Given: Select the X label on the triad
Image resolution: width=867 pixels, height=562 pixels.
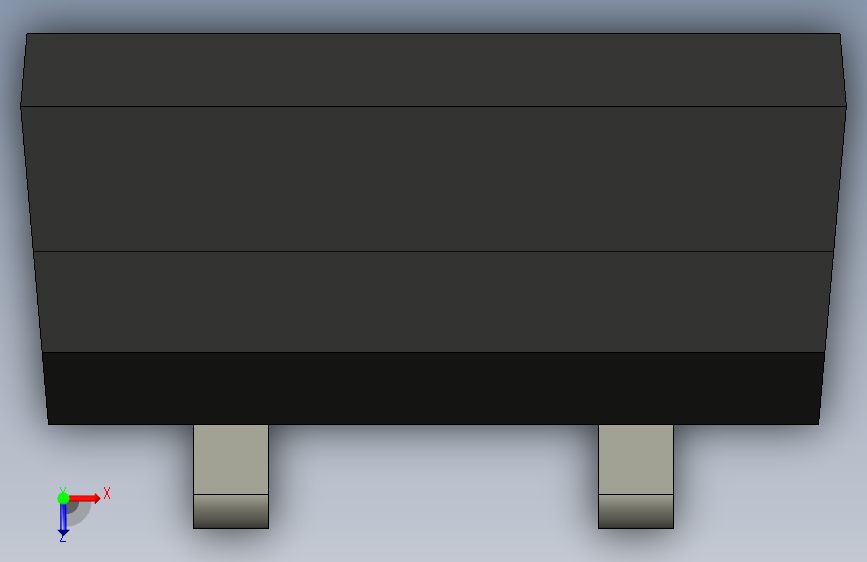Looking at the screenshot, I should tap(107, 493).
